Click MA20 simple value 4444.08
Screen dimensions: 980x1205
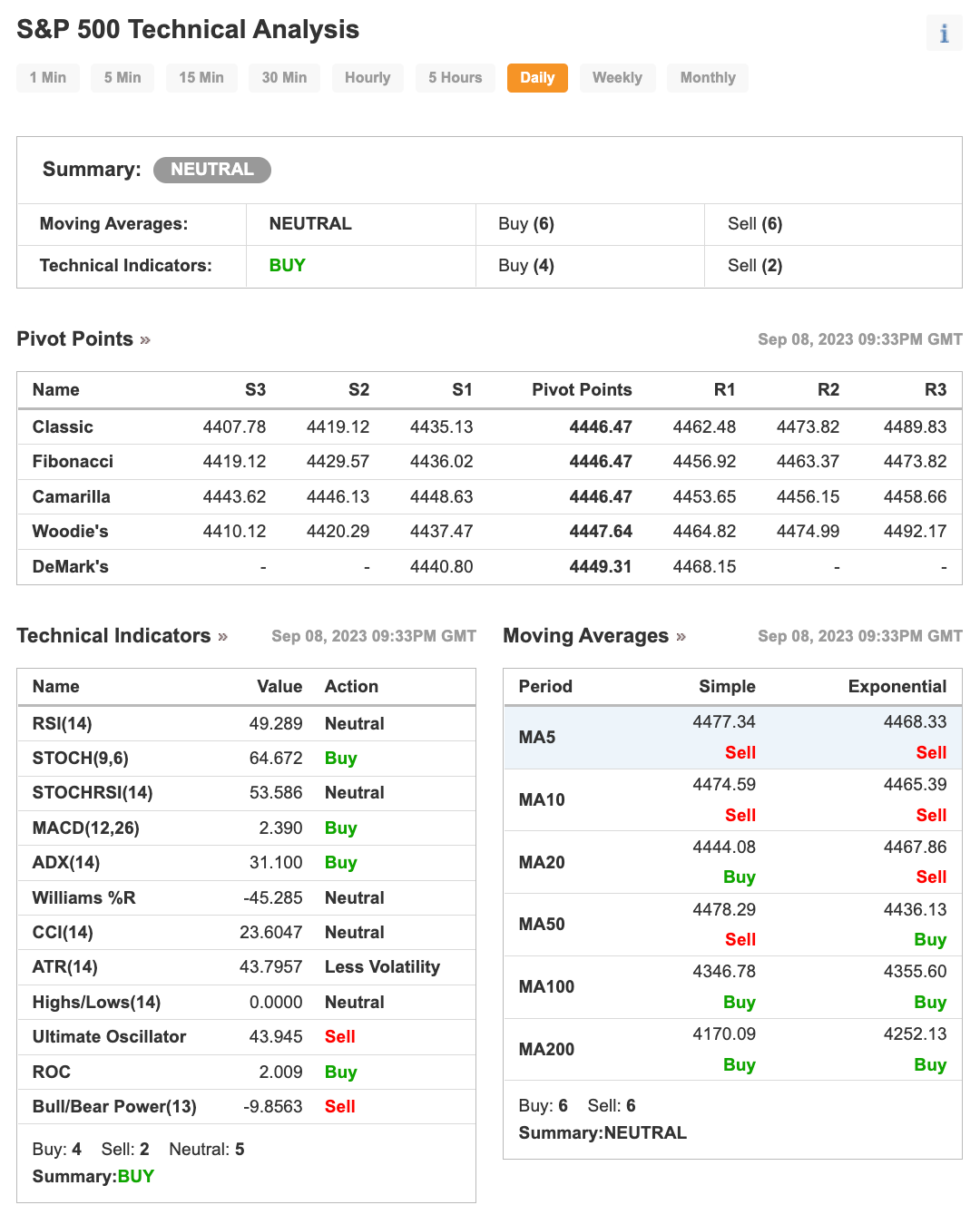(724, 847)
